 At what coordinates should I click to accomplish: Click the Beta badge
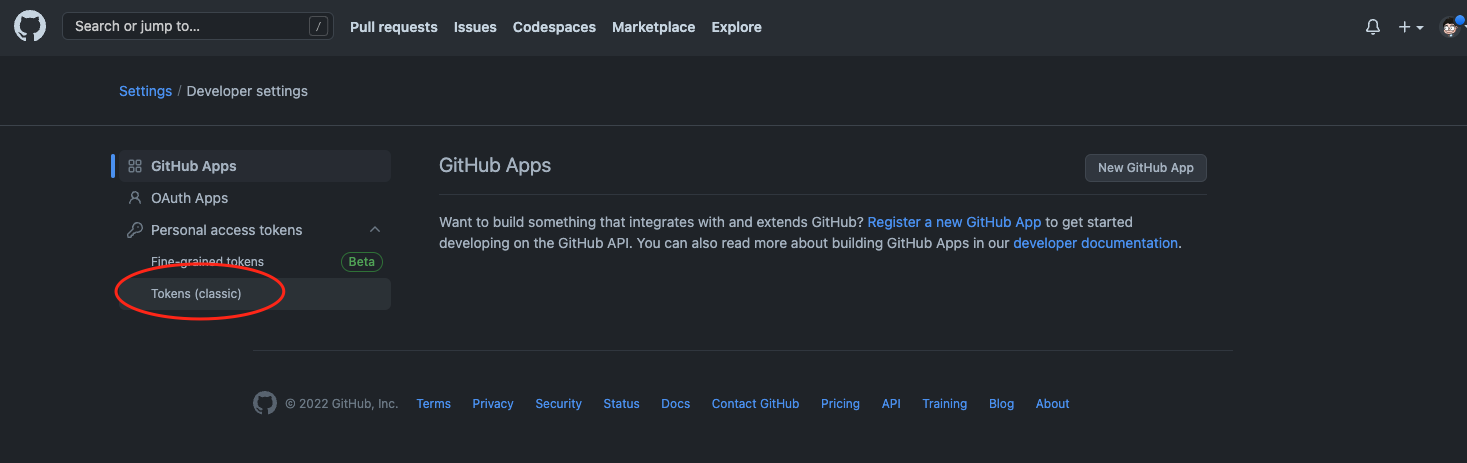pos(362,262)
